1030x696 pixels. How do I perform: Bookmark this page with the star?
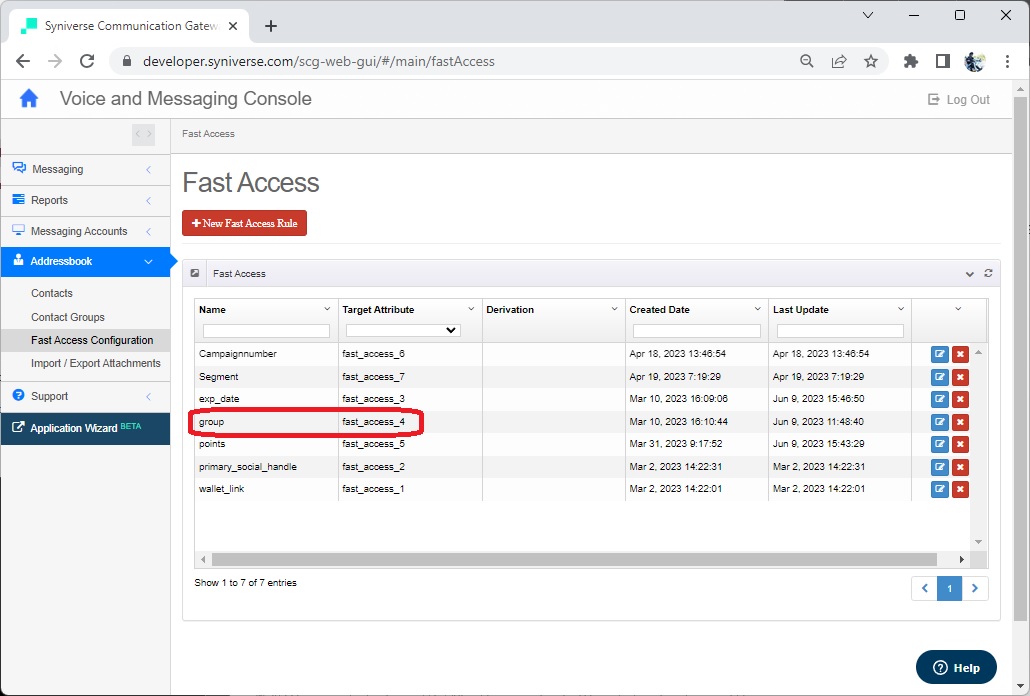[x=870, y=61]
